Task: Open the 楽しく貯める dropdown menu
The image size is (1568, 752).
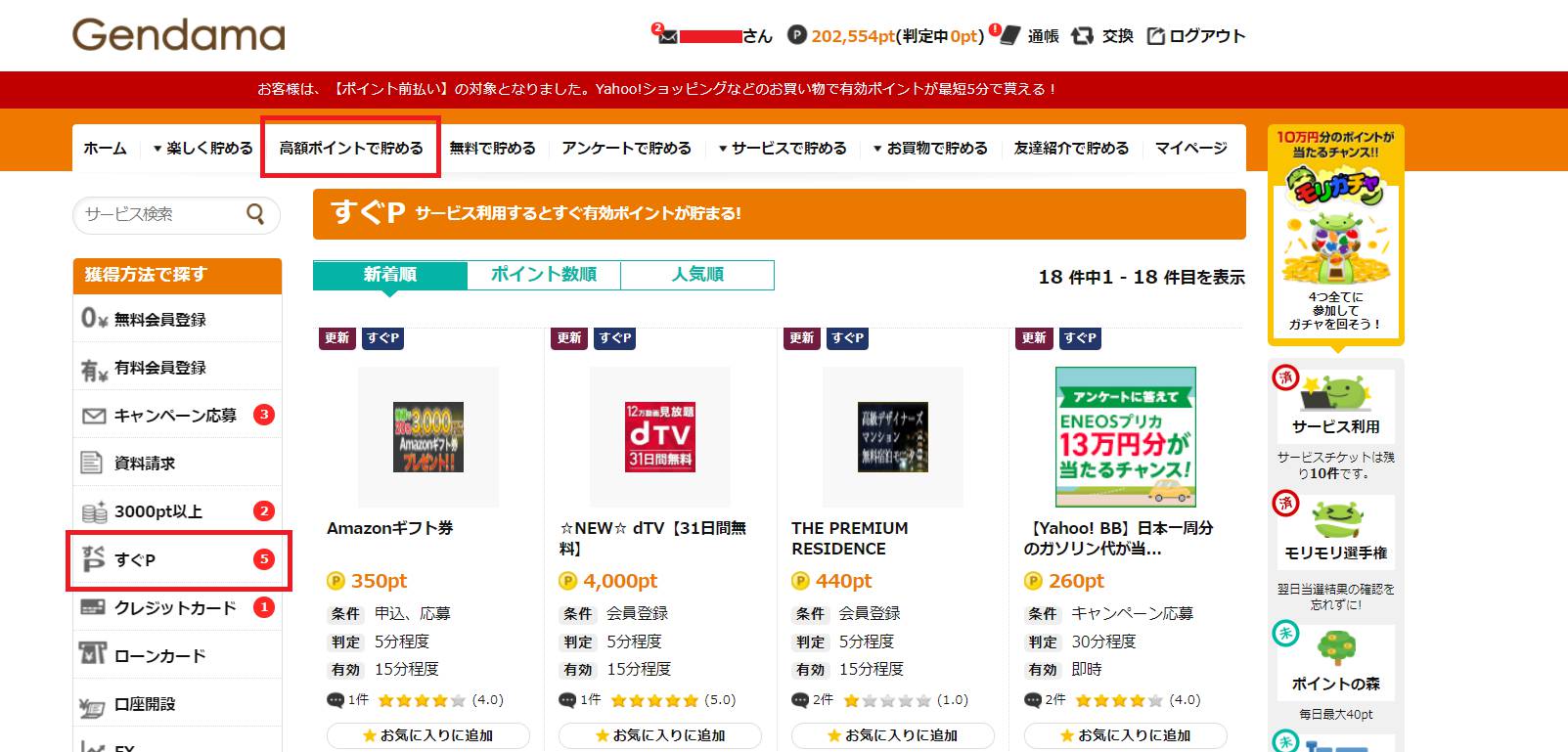Action: coord(202,148)
